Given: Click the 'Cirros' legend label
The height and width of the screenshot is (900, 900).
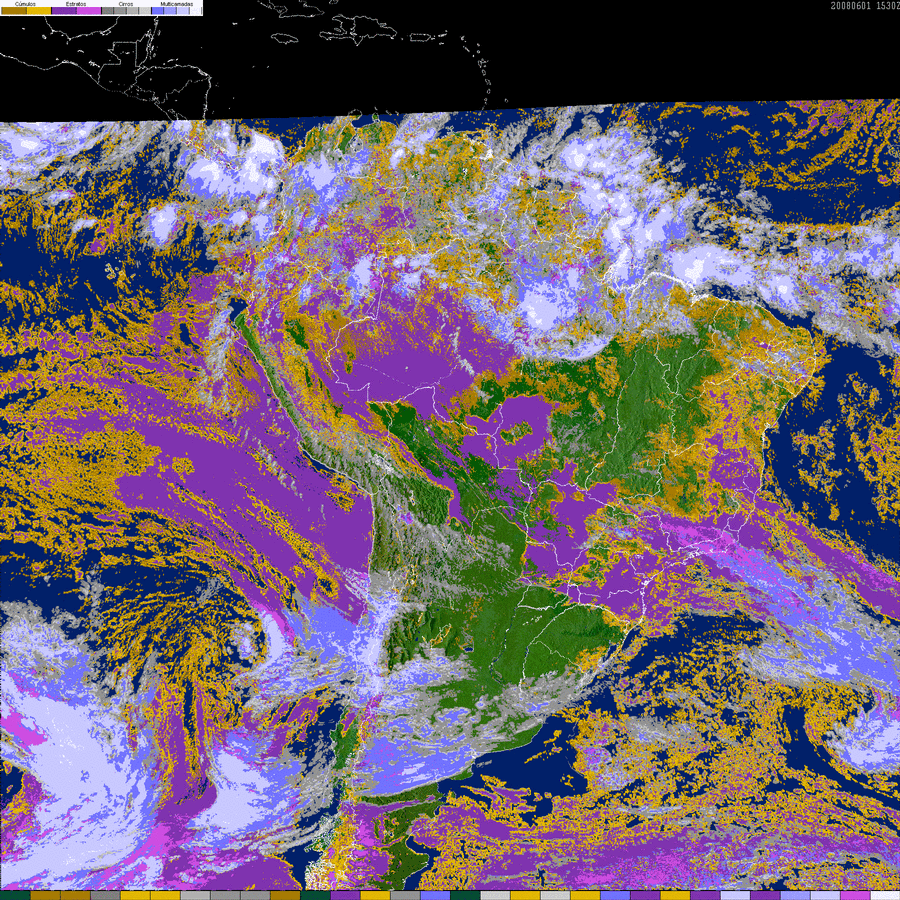Looking at the screenshot, I should 126,4.
